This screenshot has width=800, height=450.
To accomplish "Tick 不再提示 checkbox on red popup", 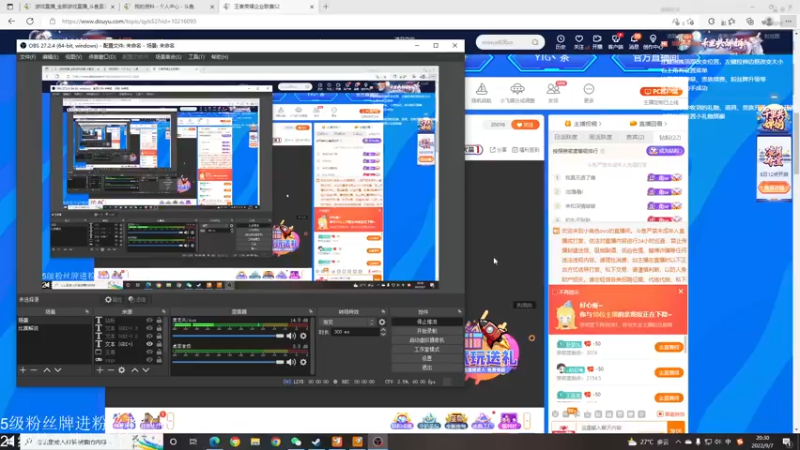I will coord(555,292).
